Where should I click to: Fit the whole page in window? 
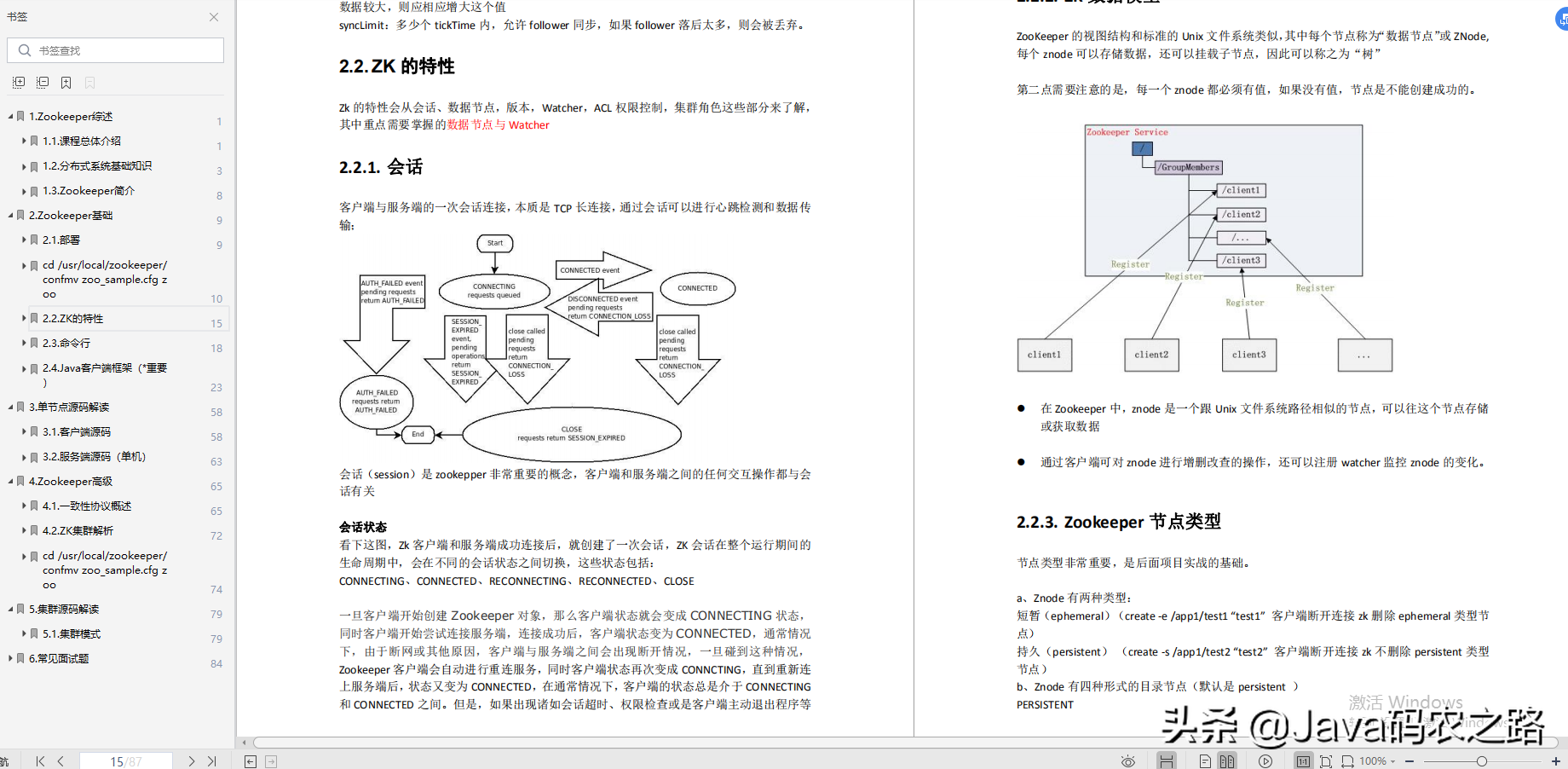coord(1326,761)
